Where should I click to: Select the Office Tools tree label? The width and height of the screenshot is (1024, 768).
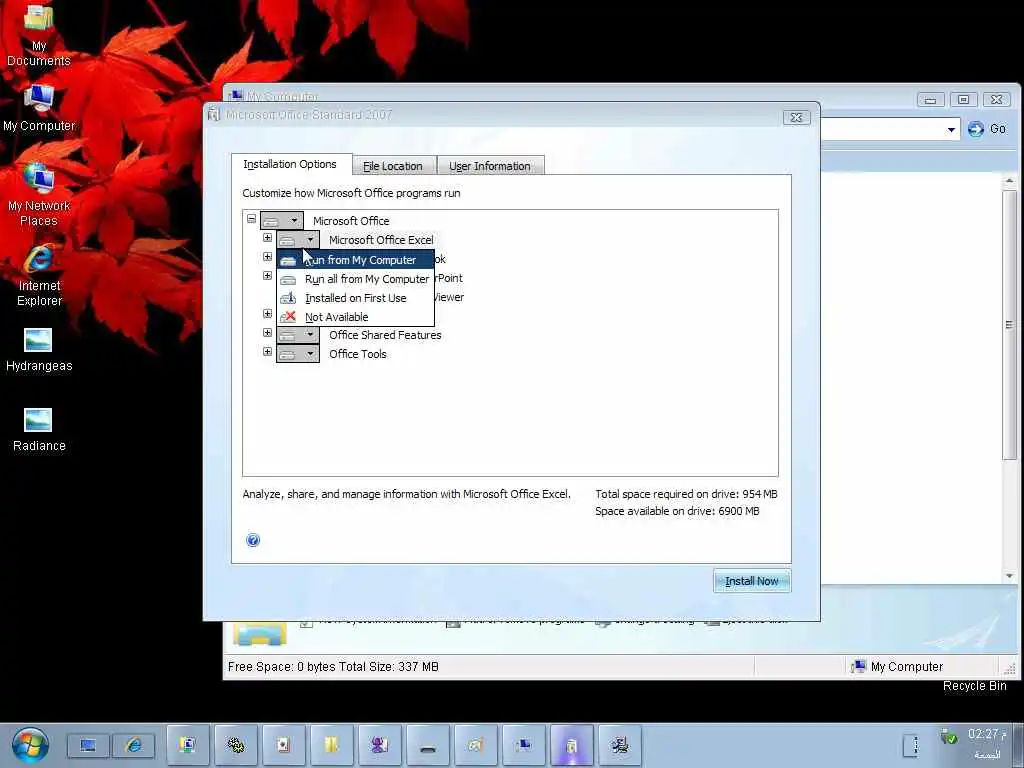coord(358,354)
